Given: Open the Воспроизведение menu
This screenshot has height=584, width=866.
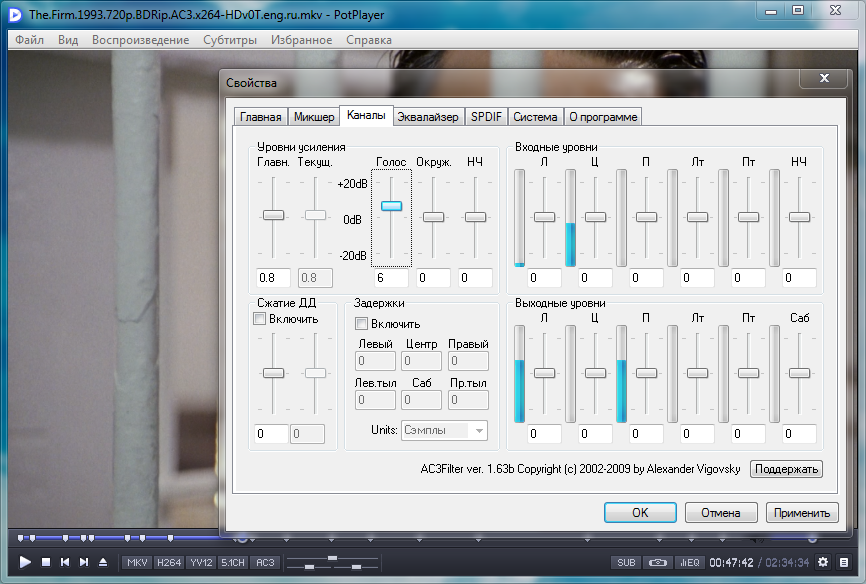Looking at the screenshot, I should (140, 40).
